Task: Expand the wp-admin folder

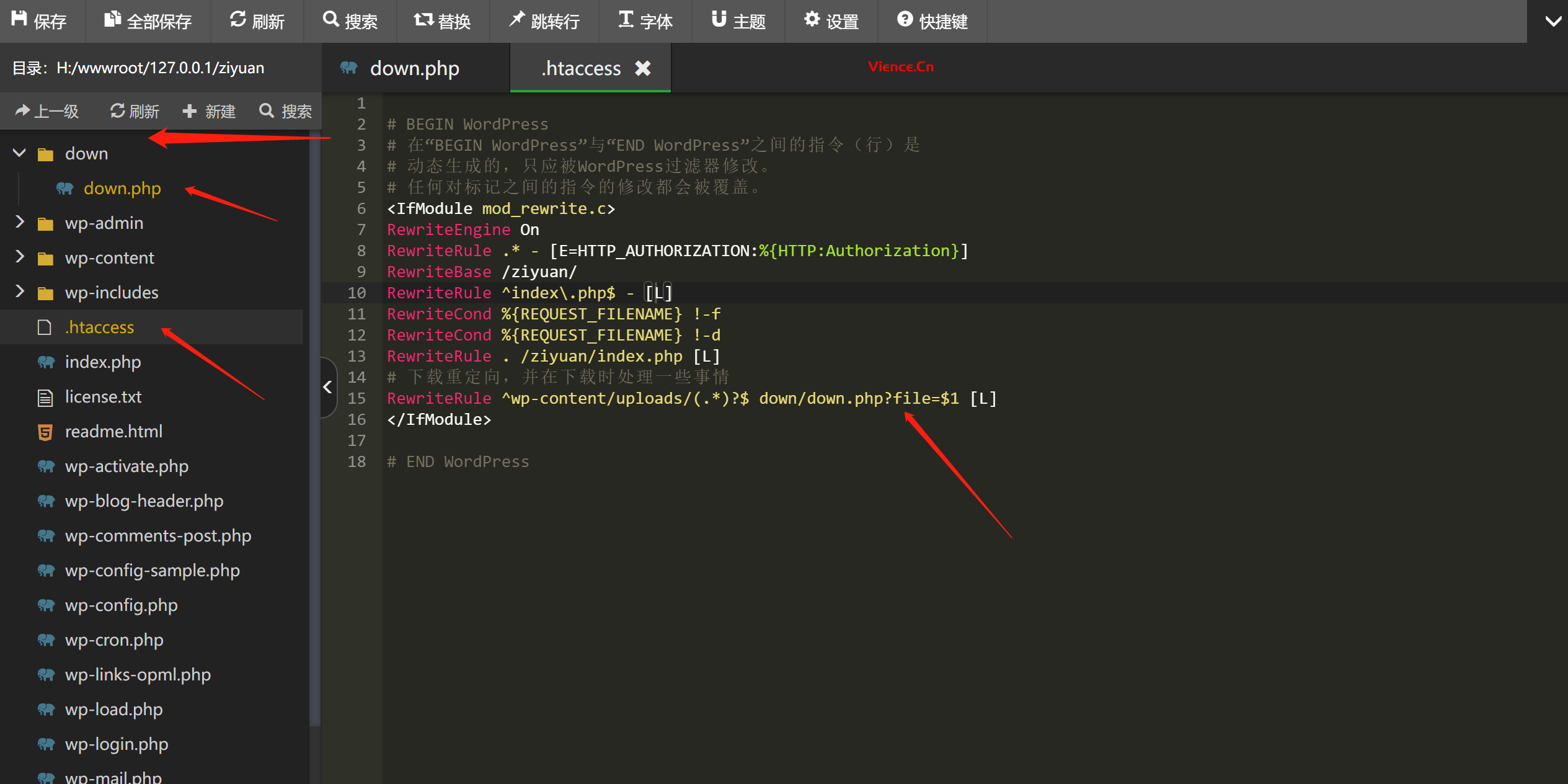Action: pos(20,222)
